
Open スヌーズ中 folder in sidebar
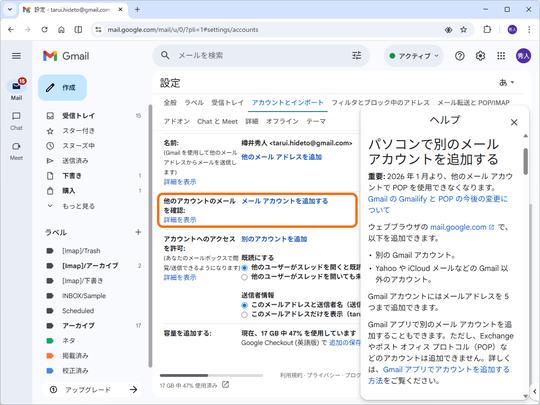pyautogui.click(x=93, y=146)
